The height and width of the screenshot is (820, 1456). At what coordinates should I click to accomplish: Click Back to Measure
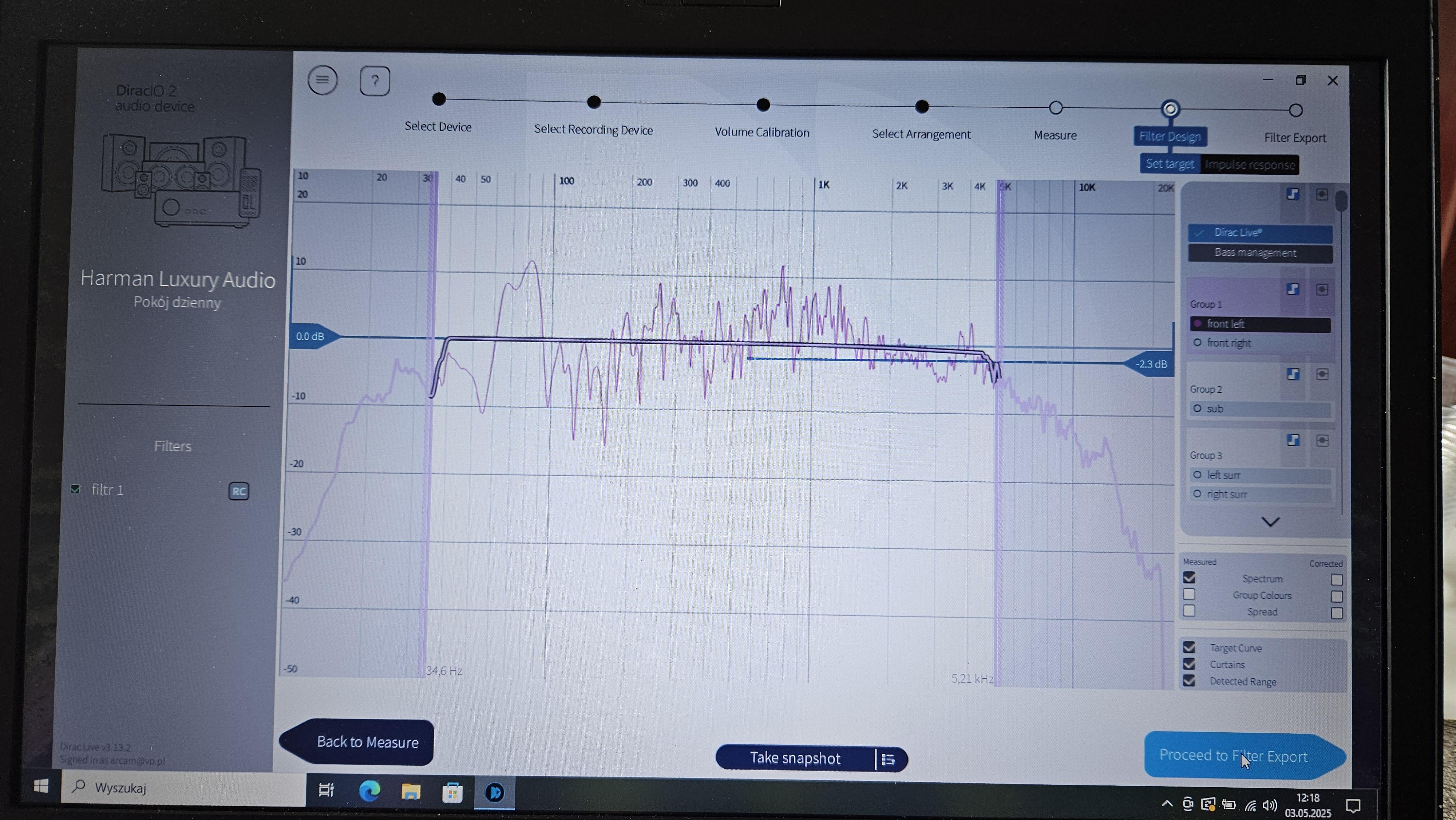click(x=357, y=742)
